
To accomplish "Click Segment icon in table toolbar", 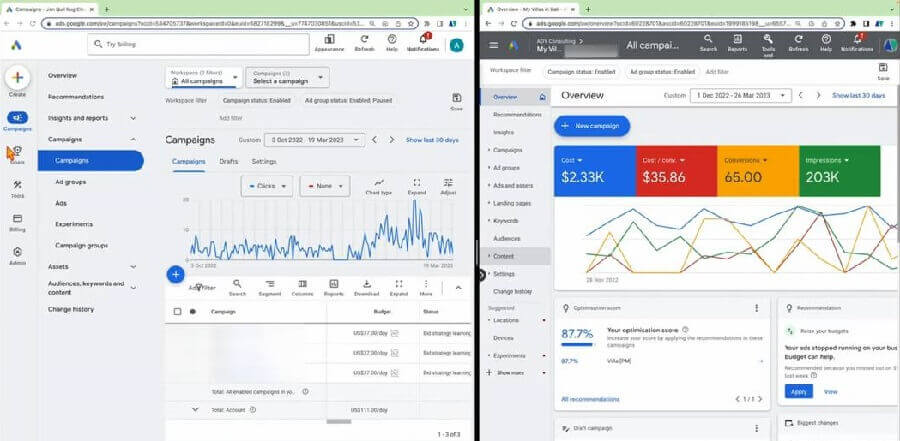I will [x=270, y=284].
